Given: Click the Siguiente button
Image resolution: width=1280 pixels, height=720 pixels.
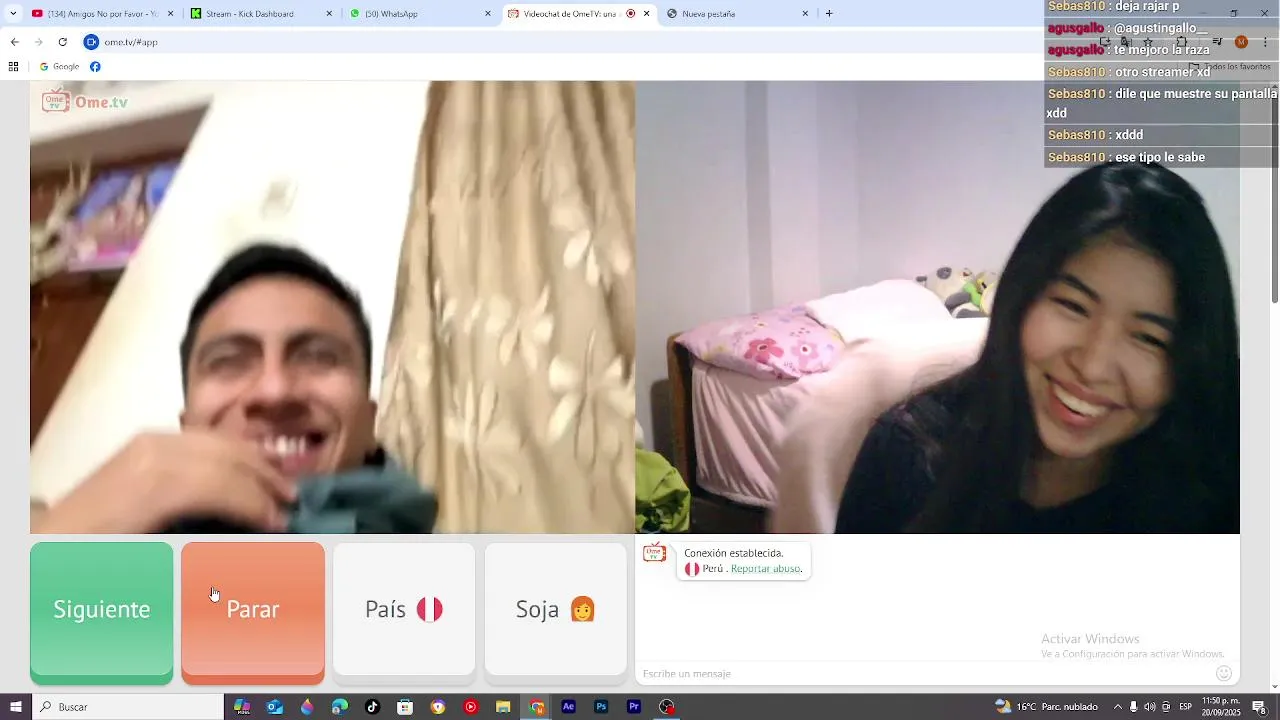Looking at the screenshot, I should 101,613.
